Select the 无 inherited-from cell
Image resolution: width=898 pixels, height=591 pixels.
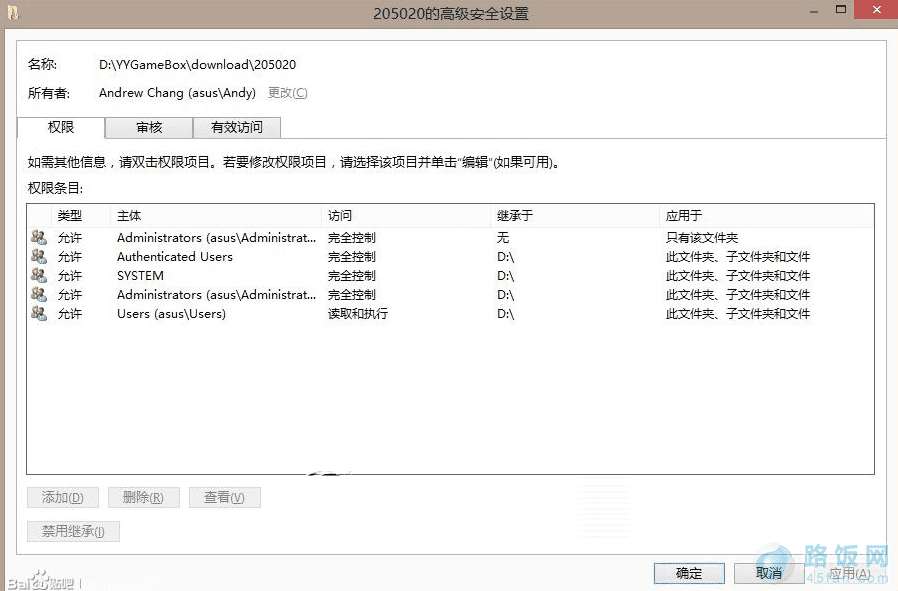tap(503, 238)
